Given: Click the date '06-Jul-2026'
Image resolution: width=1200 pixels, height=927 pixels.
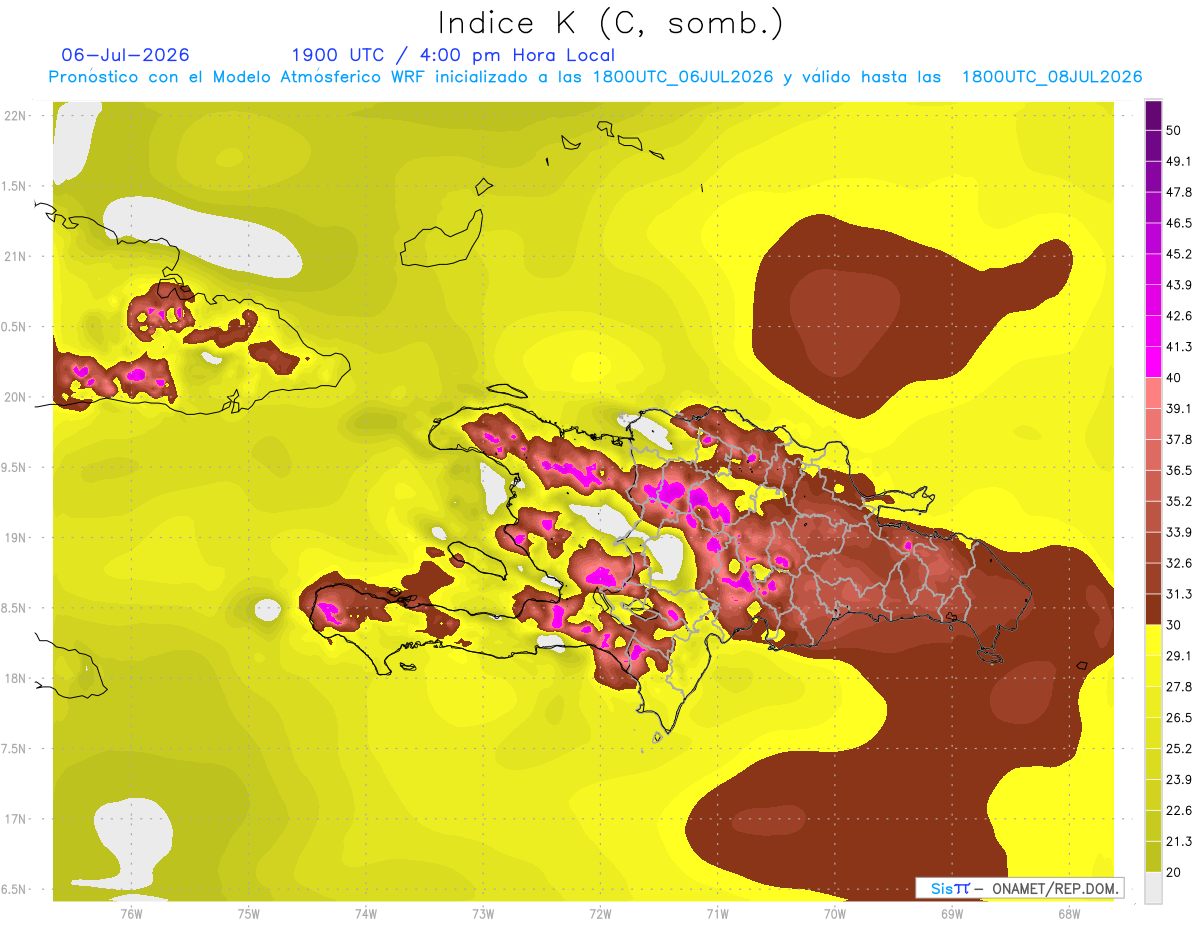Looking at the screenshot, I should click(x=126, y=55).
